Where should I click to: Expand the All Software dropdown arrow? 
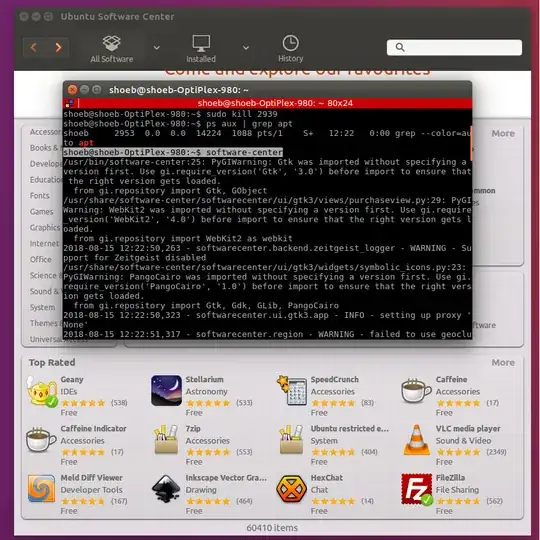coord(157,48)
